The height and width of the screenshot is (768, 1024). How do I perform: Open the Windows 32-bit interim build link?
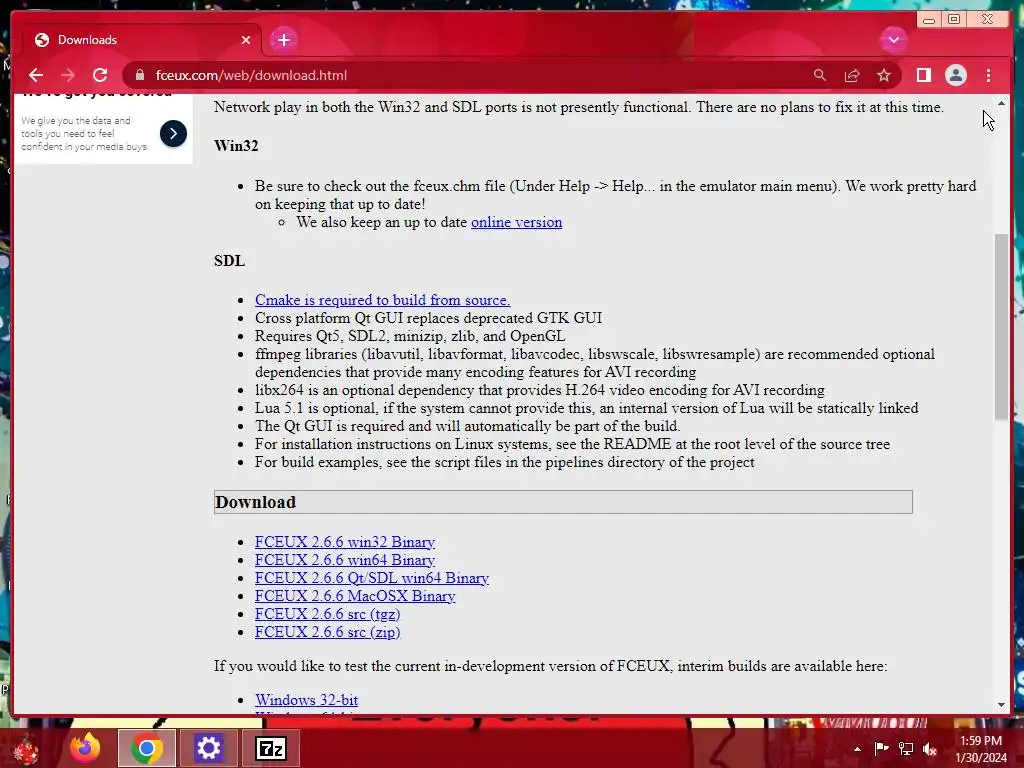(306, 700)
